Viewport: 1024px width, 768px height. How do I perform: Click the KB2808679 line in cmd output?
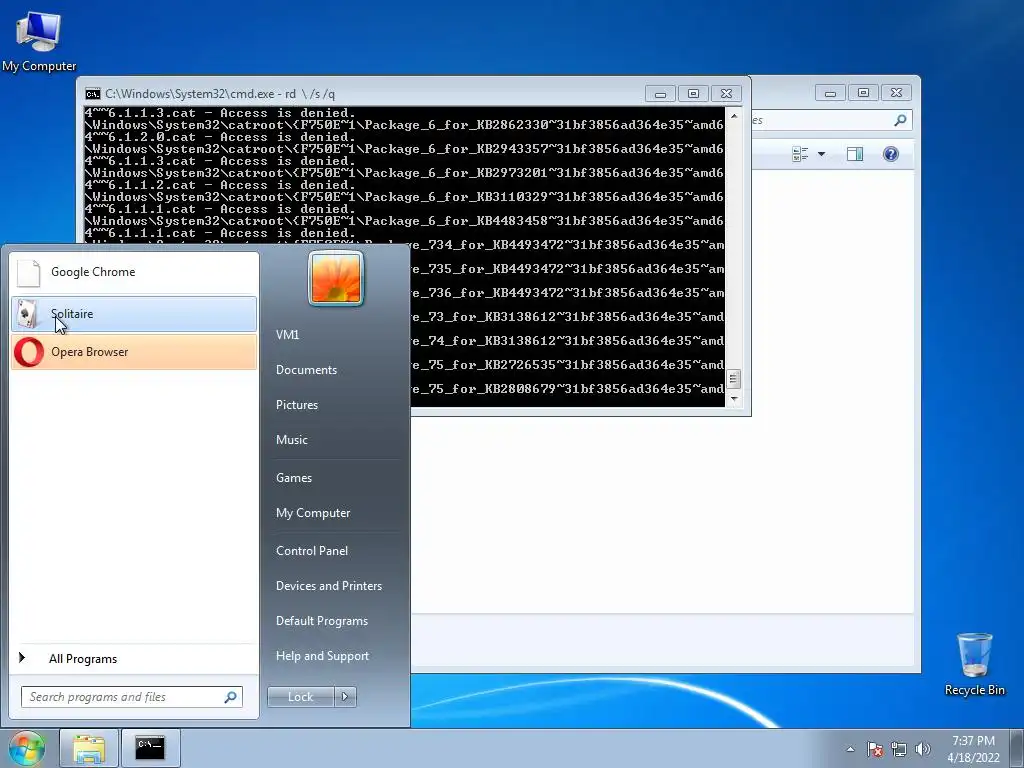point(568,389)
